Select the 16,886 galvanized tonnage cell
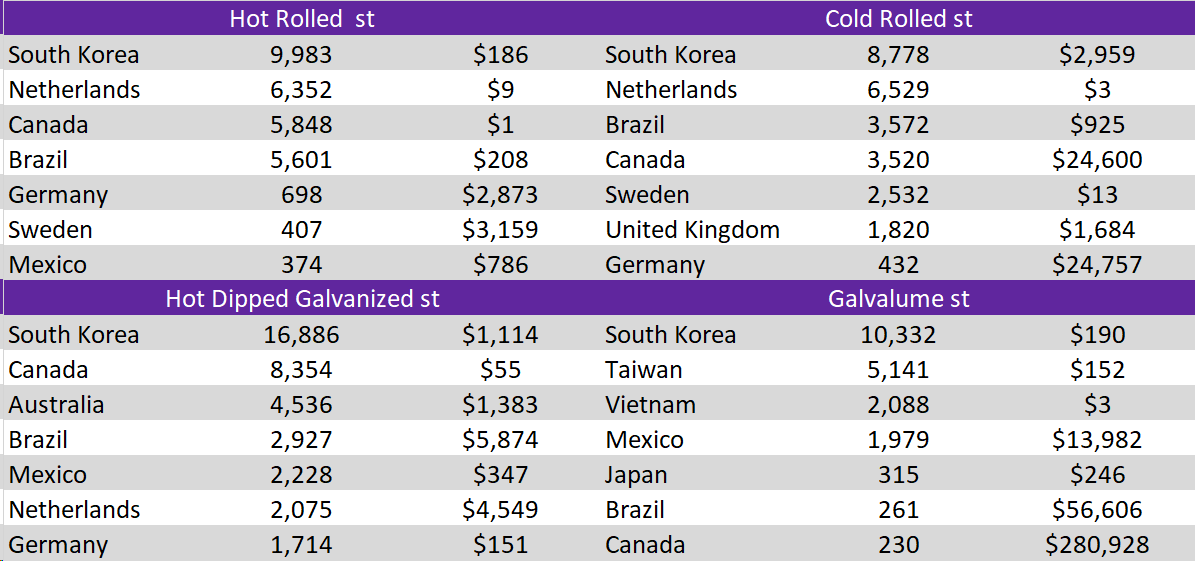The width and height of the screenshot is (1195, 561). pos(301,335)
